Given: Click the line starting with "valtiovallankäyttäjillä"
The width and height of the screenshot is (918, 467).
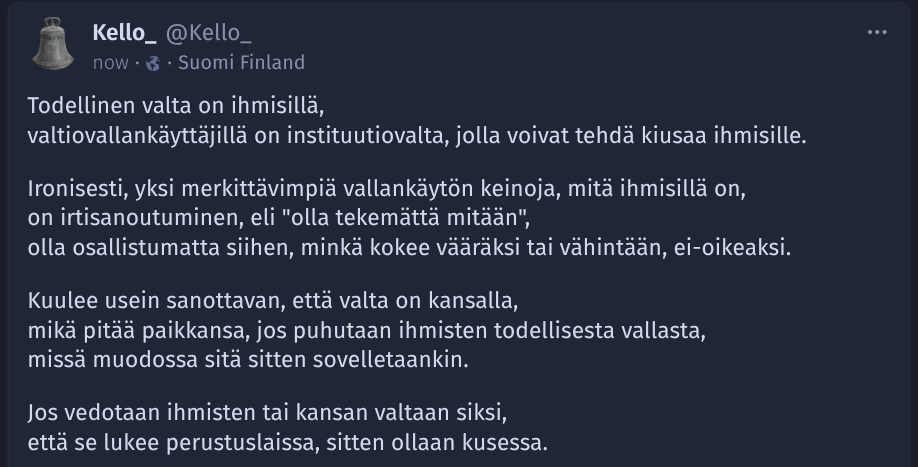Looking at the screenshot, I should point(417,136).
